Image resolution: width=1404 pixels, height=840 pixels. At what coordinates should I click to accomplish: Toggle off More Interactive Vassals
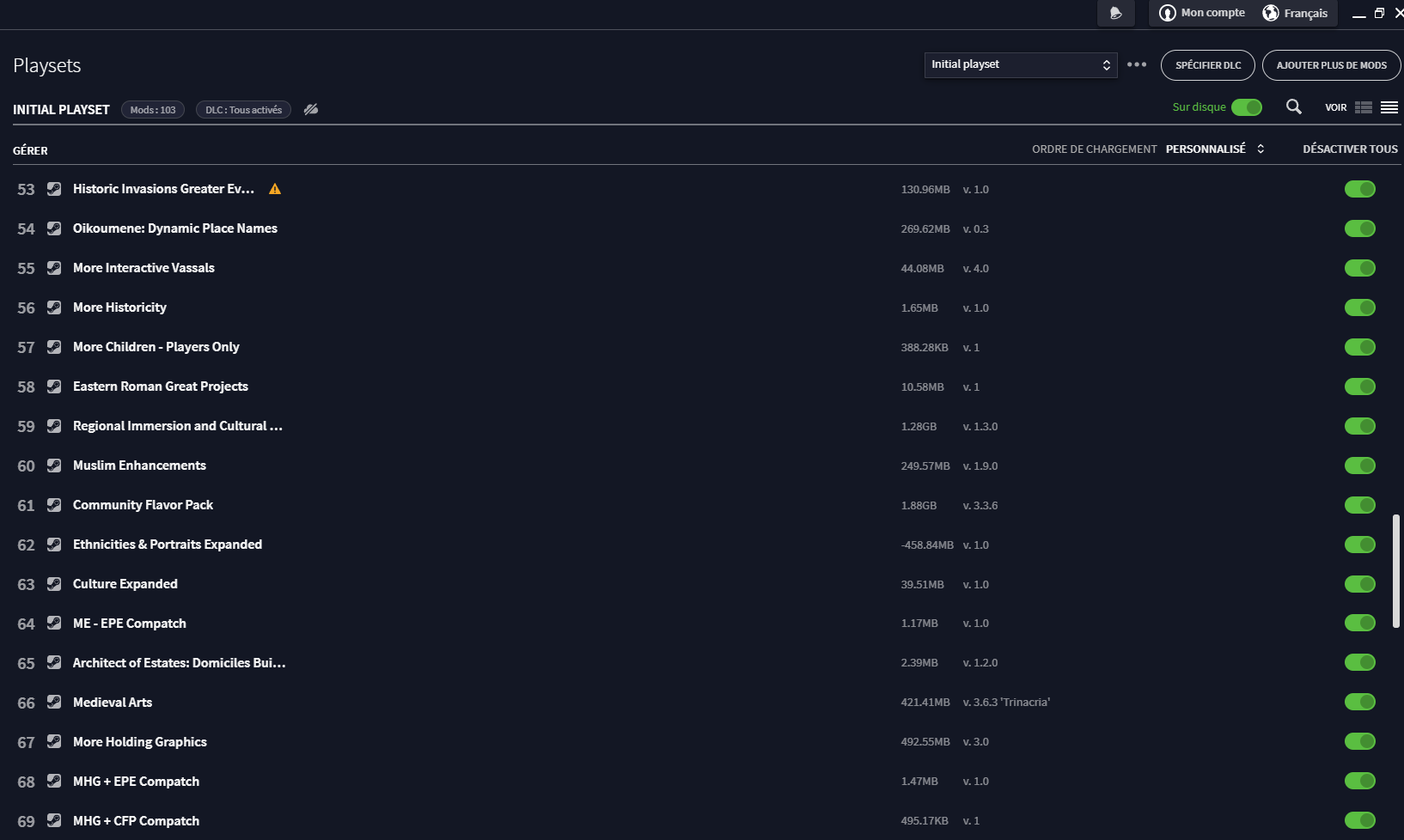point(1360,268)
